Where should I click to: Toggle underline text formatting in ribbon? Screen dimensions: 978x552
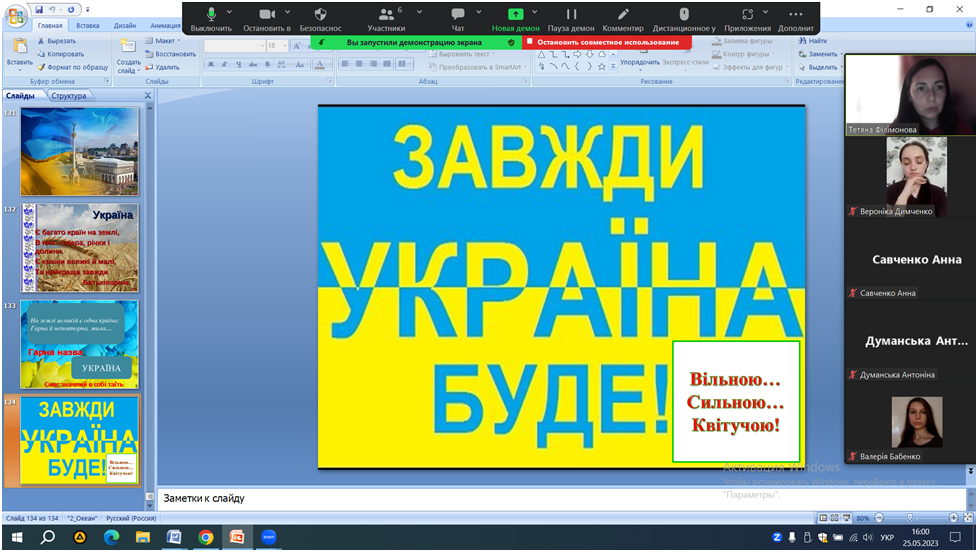point(239,65)
